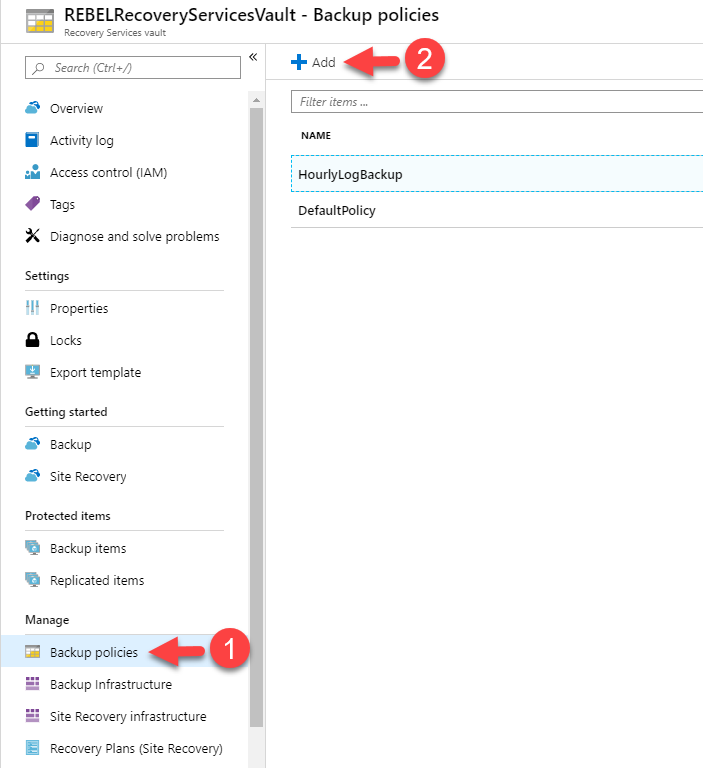This screenshot has height=768, width=703.
Task: Click the Activity log book icon
Action: [x=32, y=140]
